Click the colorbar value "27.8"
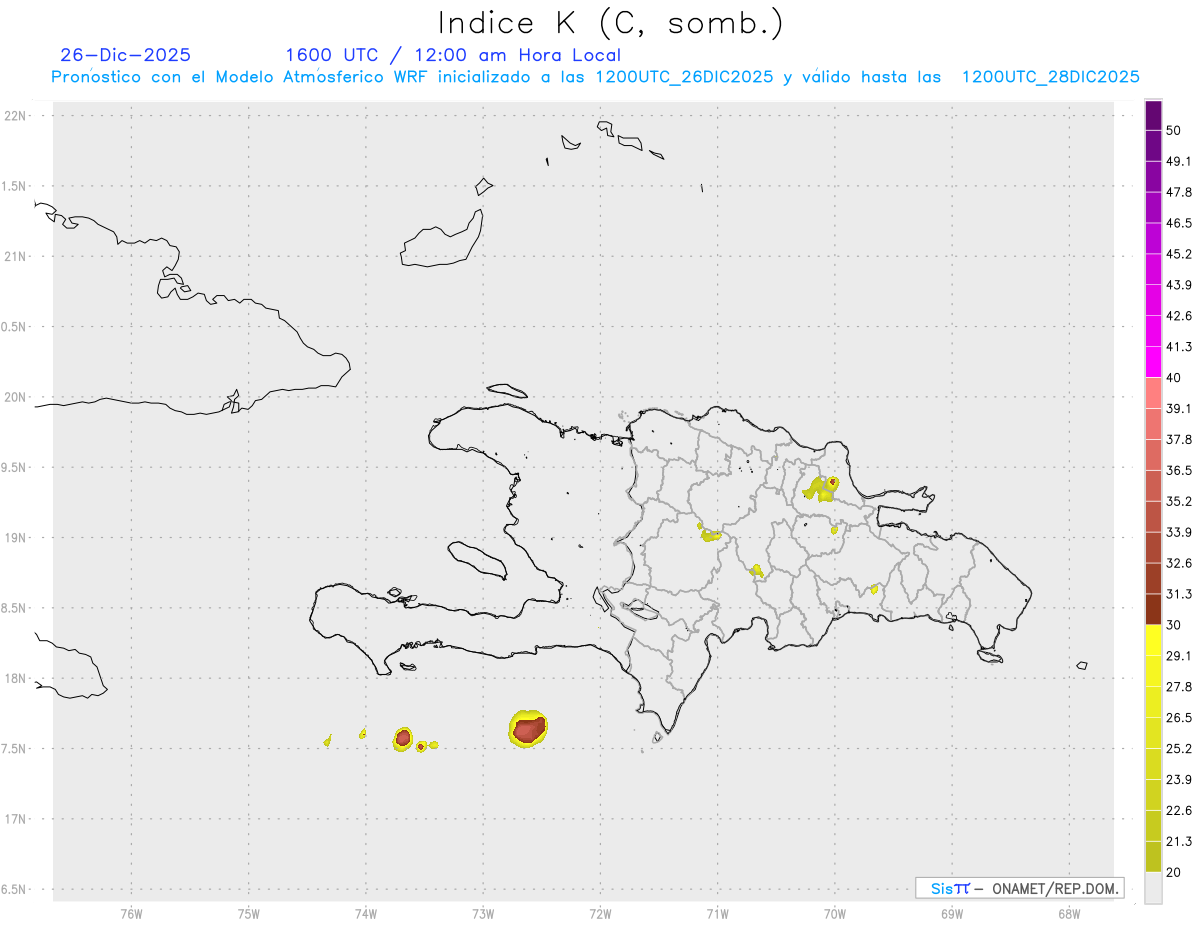 point(1179,686)
